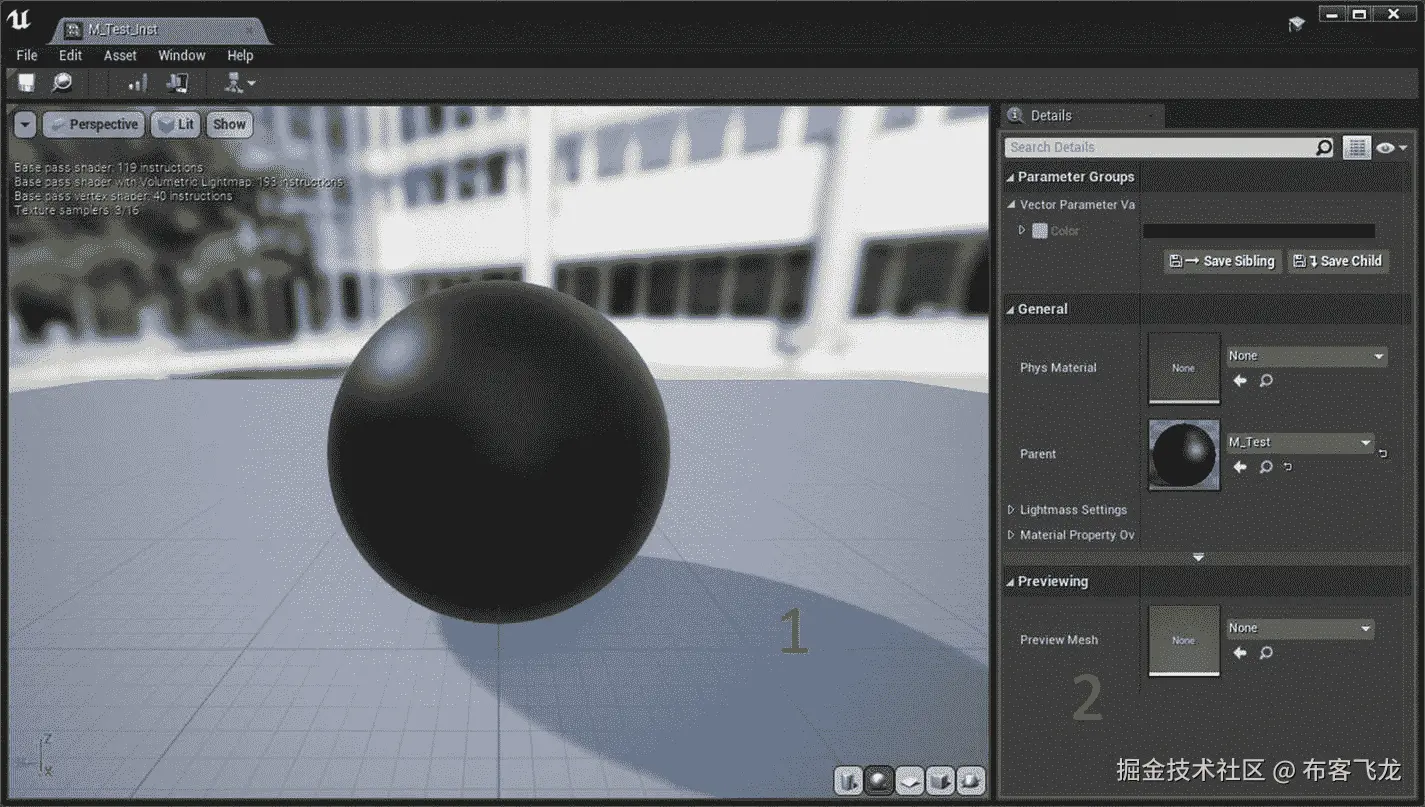Browse to Parent asset magnifier icon

tap(1266, 467)
